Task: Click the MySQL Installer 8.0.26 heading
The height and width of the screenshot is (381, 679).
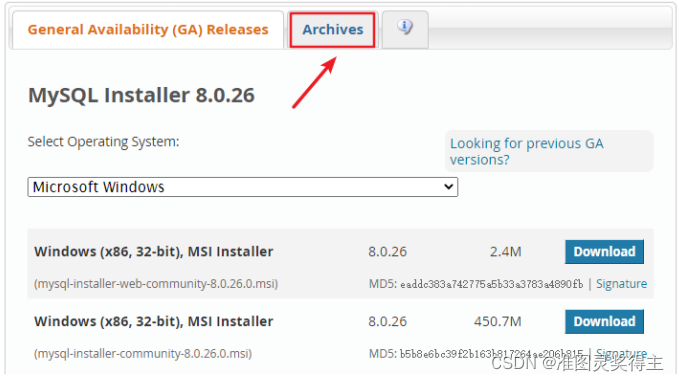Action: coord(141,95)
